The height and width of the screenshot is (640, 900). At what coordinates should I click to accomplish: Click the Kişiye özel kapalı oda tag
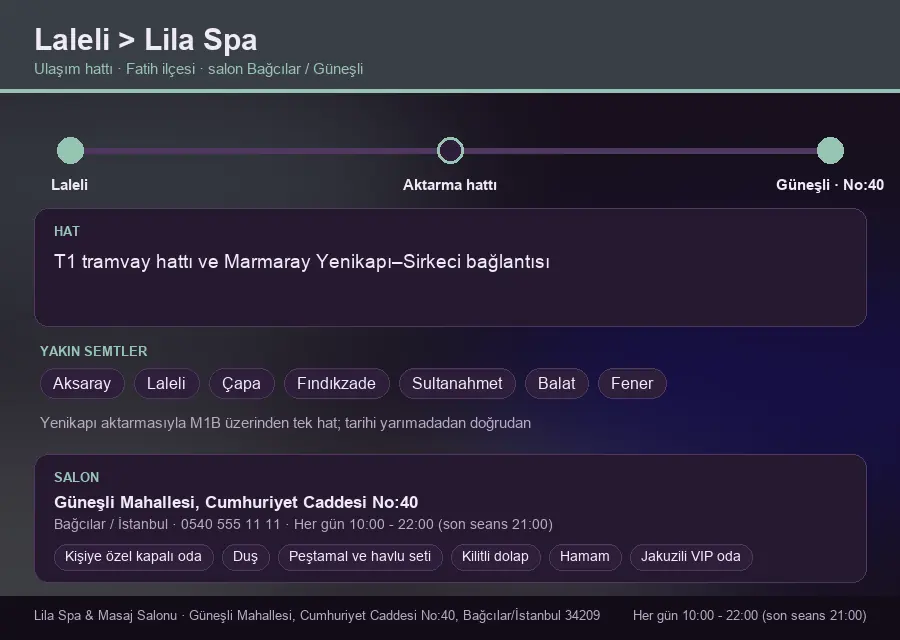[133, 557]
